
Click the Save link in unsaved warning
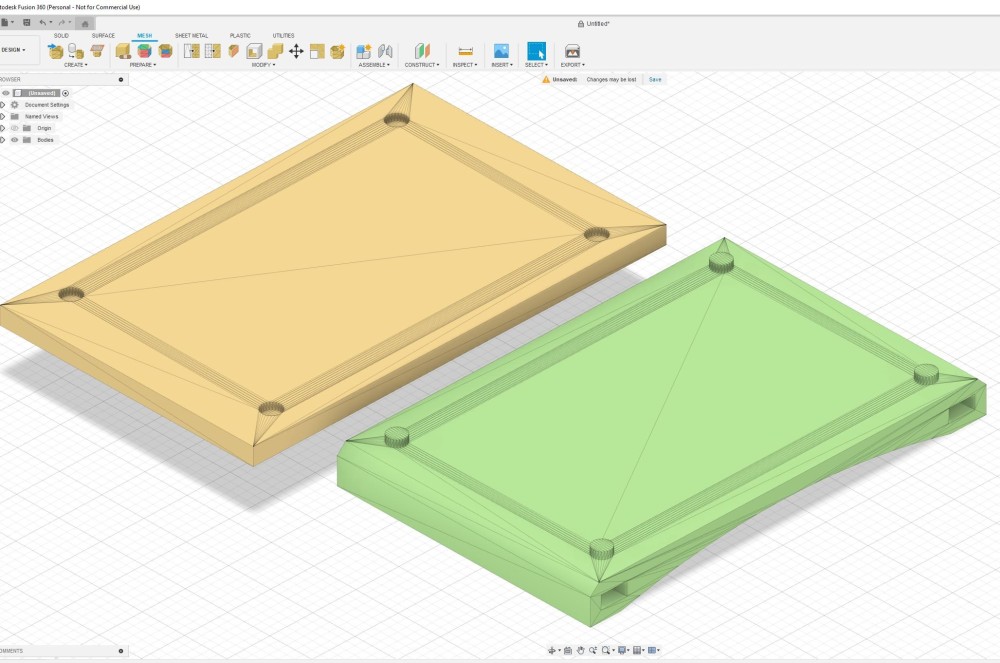(655, 79)
